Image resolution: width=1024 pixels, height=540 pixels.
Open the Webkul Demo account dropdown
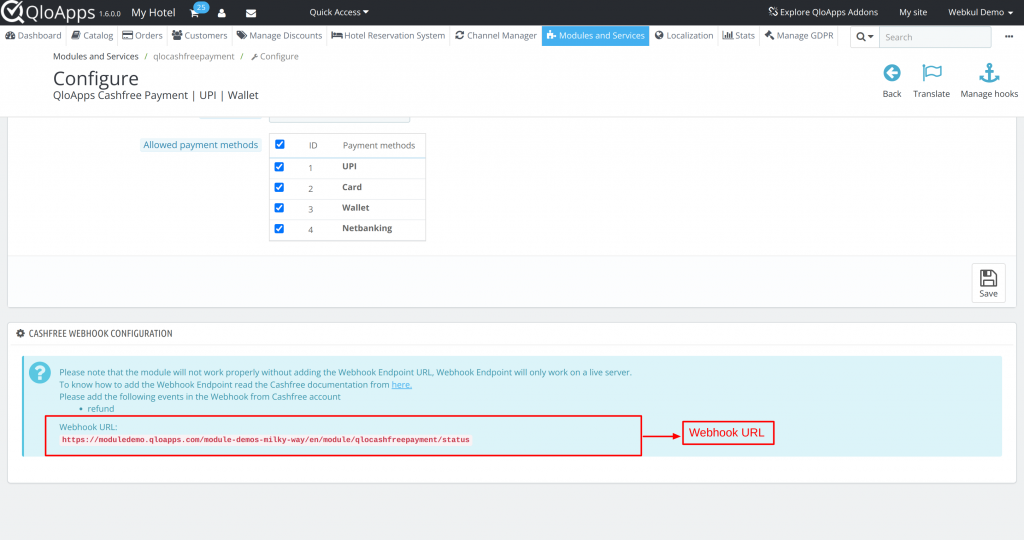click(980, 12)
